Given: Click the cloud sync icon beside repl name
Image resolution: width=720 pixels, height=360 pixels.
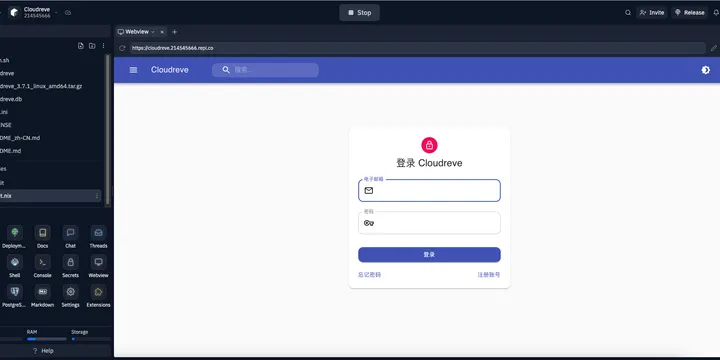Looking at the screenshot, I should pos(68,13).
